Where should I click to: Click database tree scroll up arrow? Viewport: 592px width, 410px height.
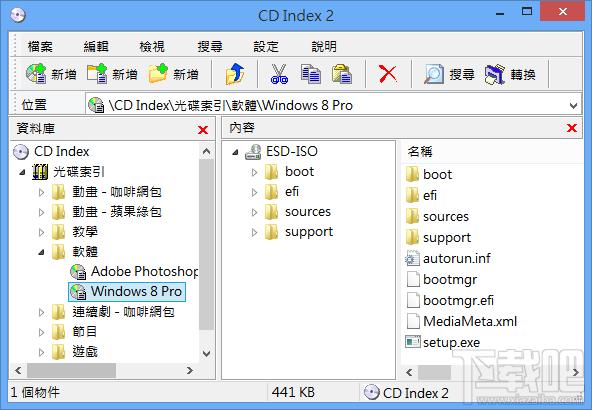tap(206, 151)
